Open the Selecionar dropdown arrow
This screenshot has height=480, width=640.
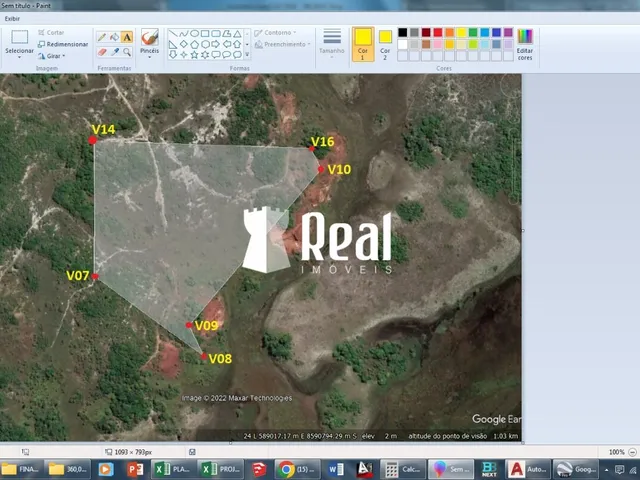tap(19, 58)
